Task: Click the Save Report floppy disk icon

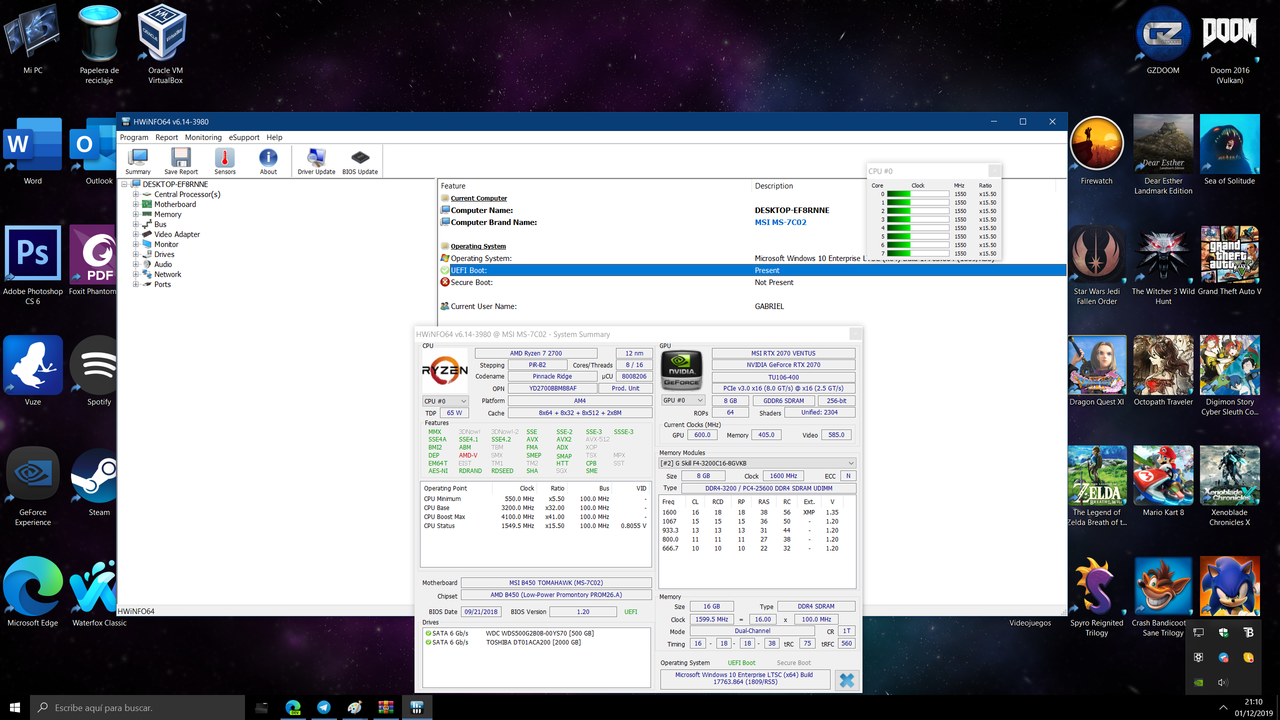Action: [x=181, y=162]
